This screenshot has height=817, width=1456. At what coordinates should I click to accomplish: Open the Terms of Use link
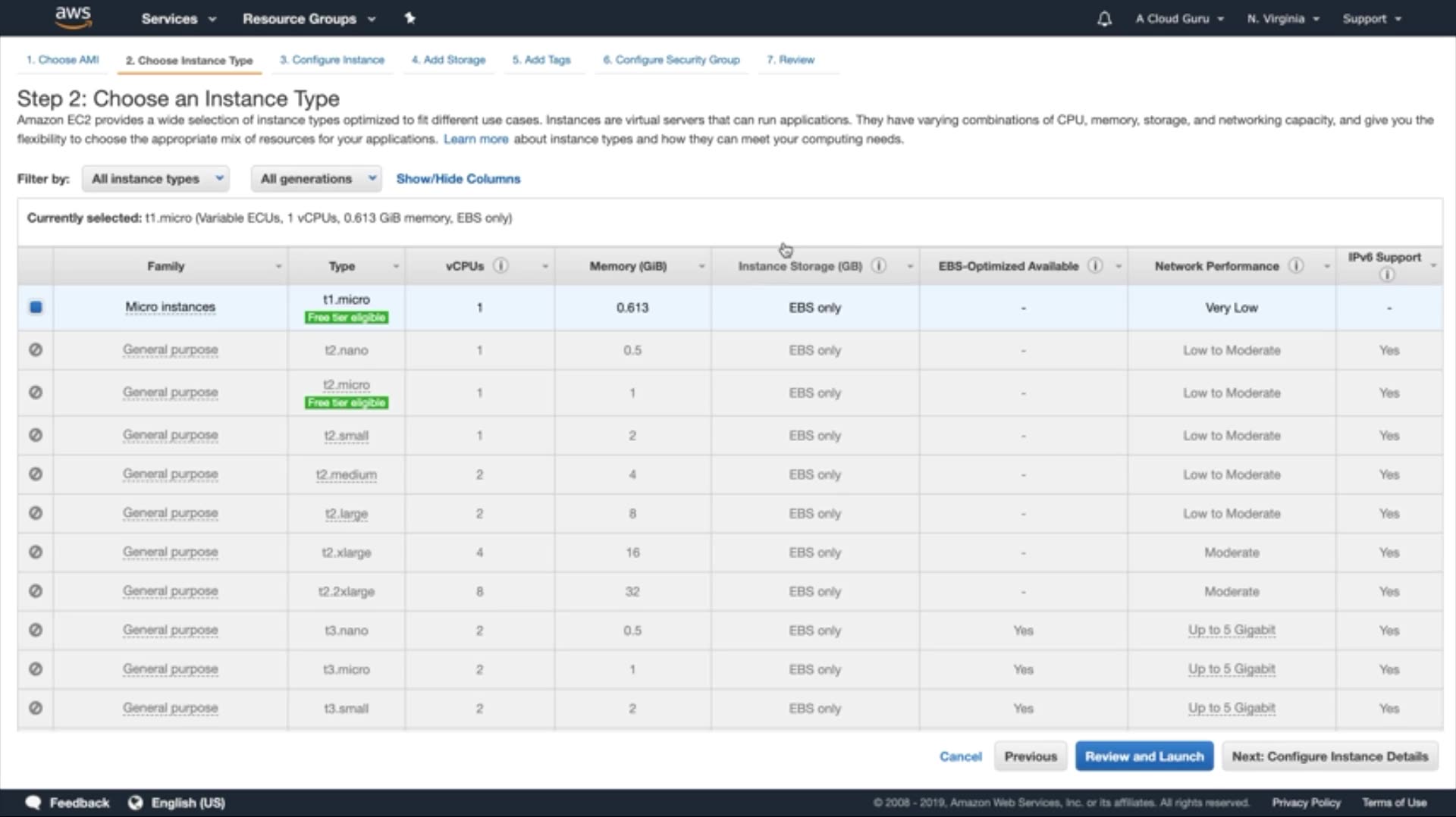click(1394, 803)
